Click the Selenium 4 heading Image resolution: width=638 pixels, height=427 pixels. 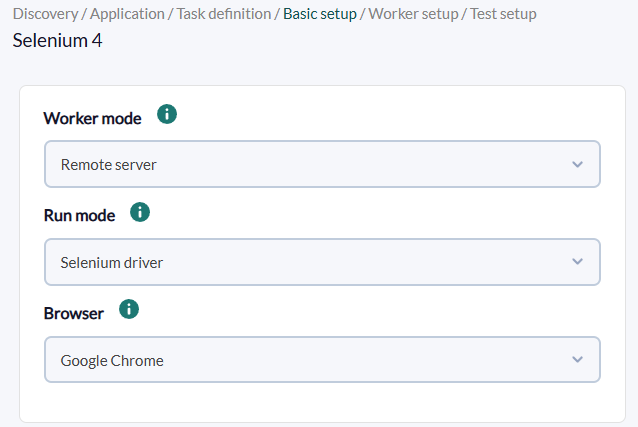pyautogui.click(x=57, y=40)
